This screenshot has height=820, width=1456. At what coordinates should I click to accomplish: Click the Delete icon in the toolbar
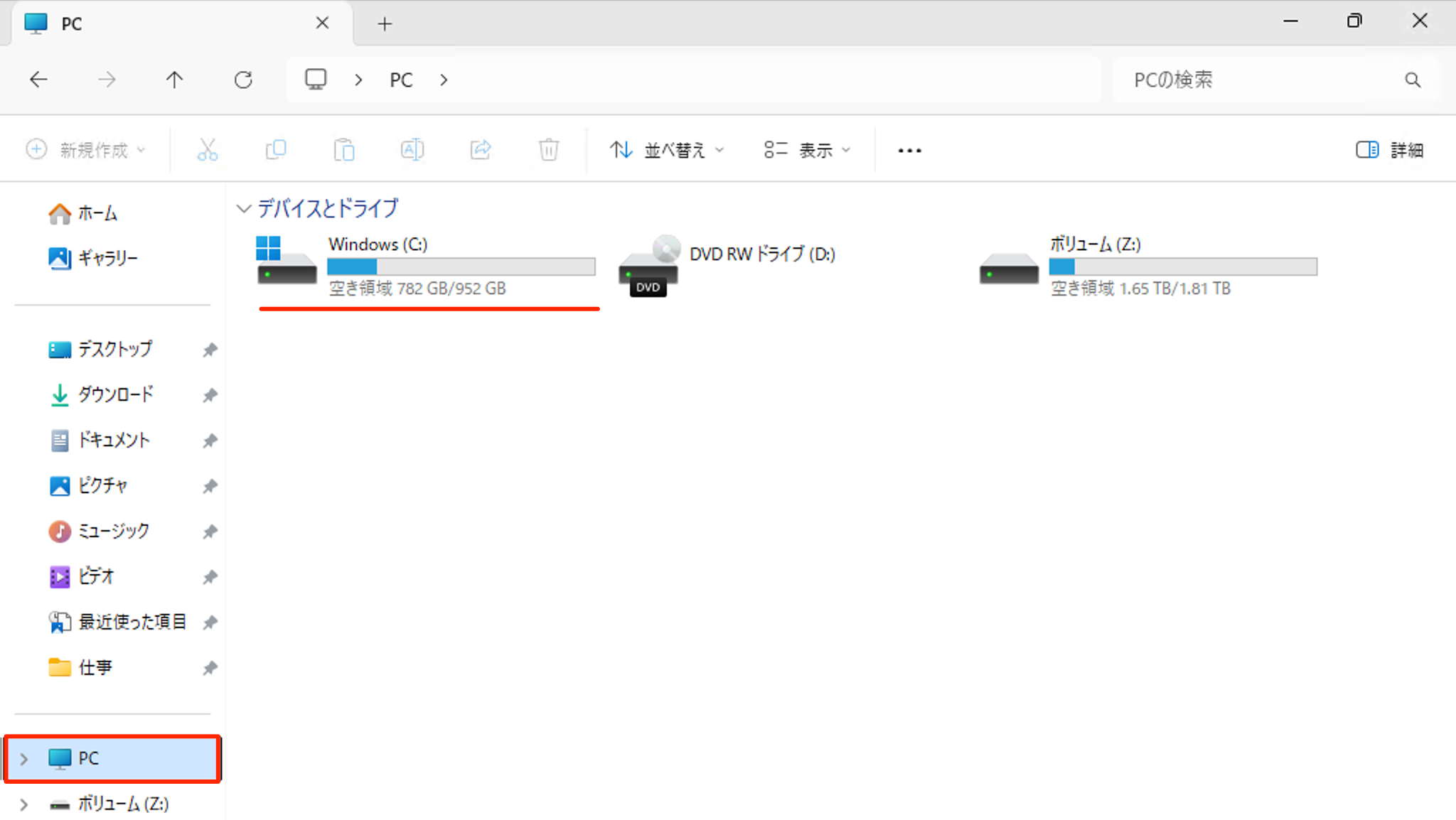tap(548, 149)
